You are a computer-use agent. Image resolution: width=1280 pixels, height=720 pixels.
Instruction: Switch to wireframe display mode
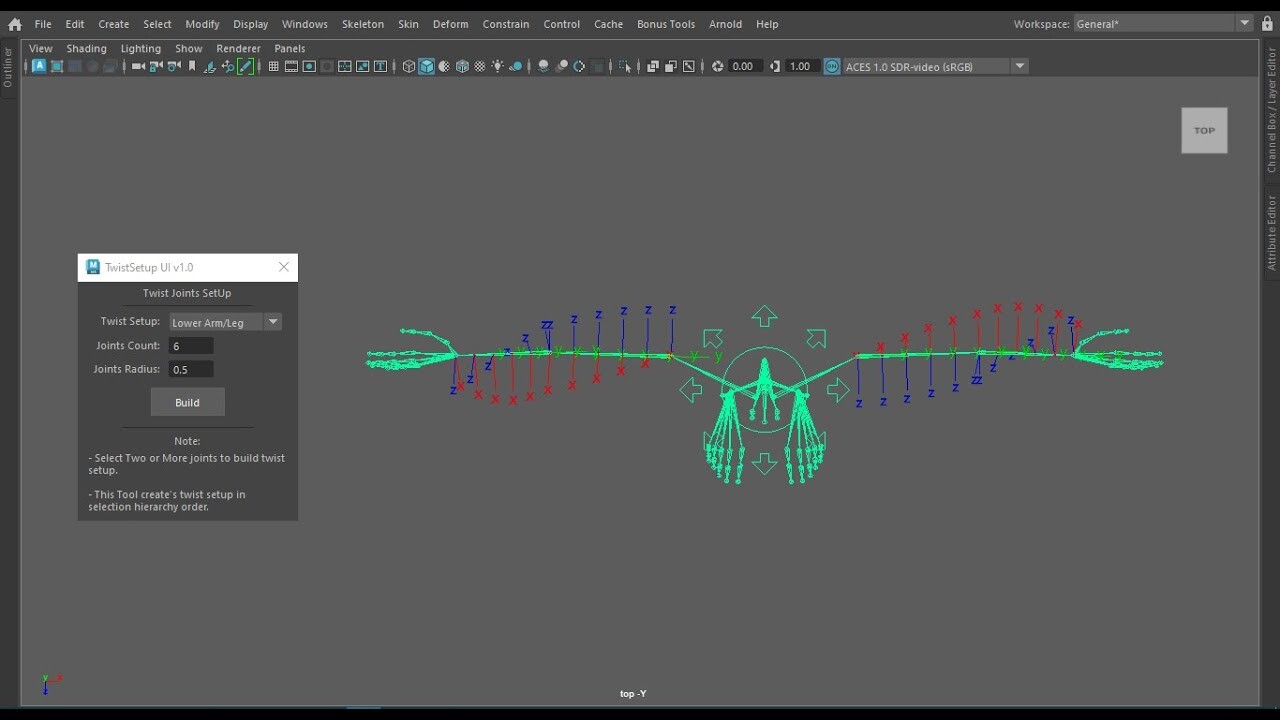[408, 66]
